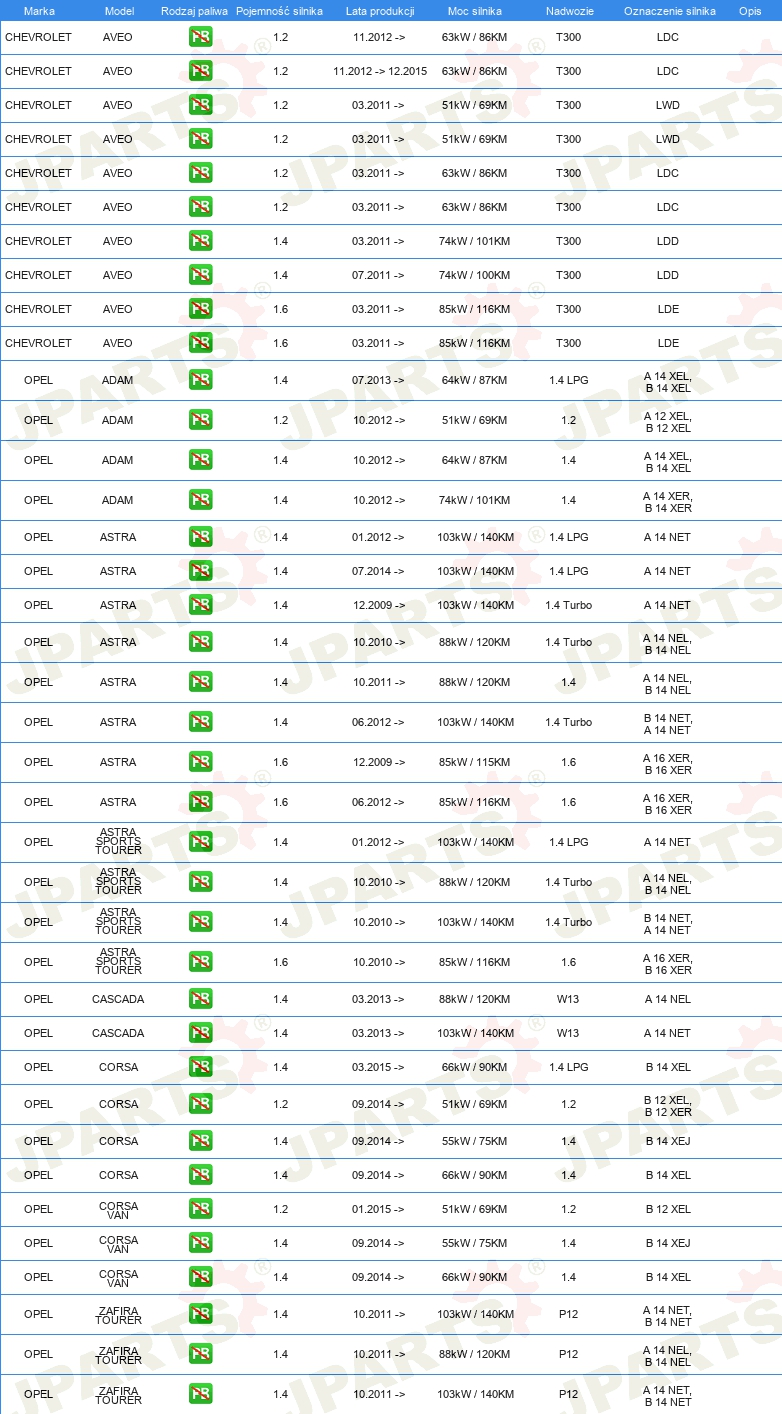The height and width of the screenshot is (1414, 782).
Task: Select OPEL brand cell in Adam 1.2 row
Action: tap(38, 420)
